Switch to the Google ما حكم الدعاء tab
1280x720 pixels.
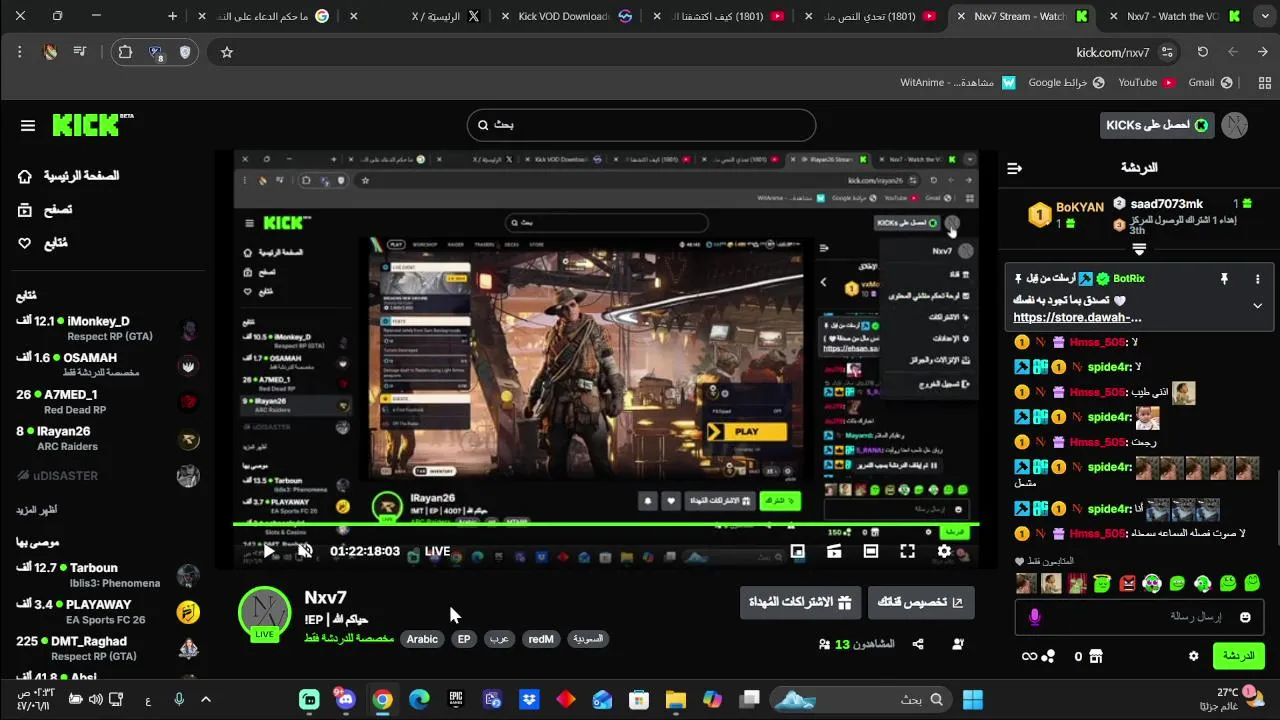click(x=265, y=16)
